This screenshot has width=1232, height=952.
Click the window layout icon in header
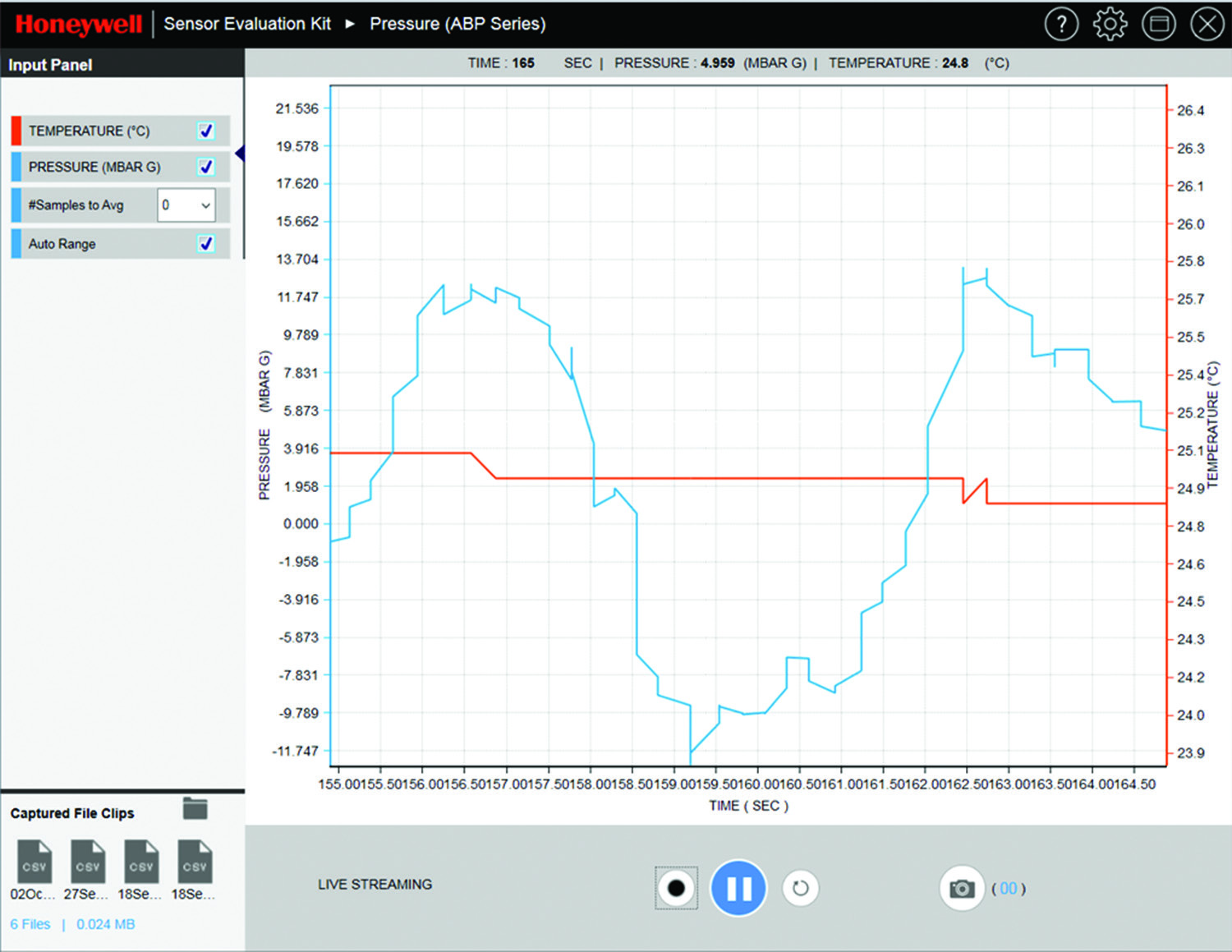1159,24
